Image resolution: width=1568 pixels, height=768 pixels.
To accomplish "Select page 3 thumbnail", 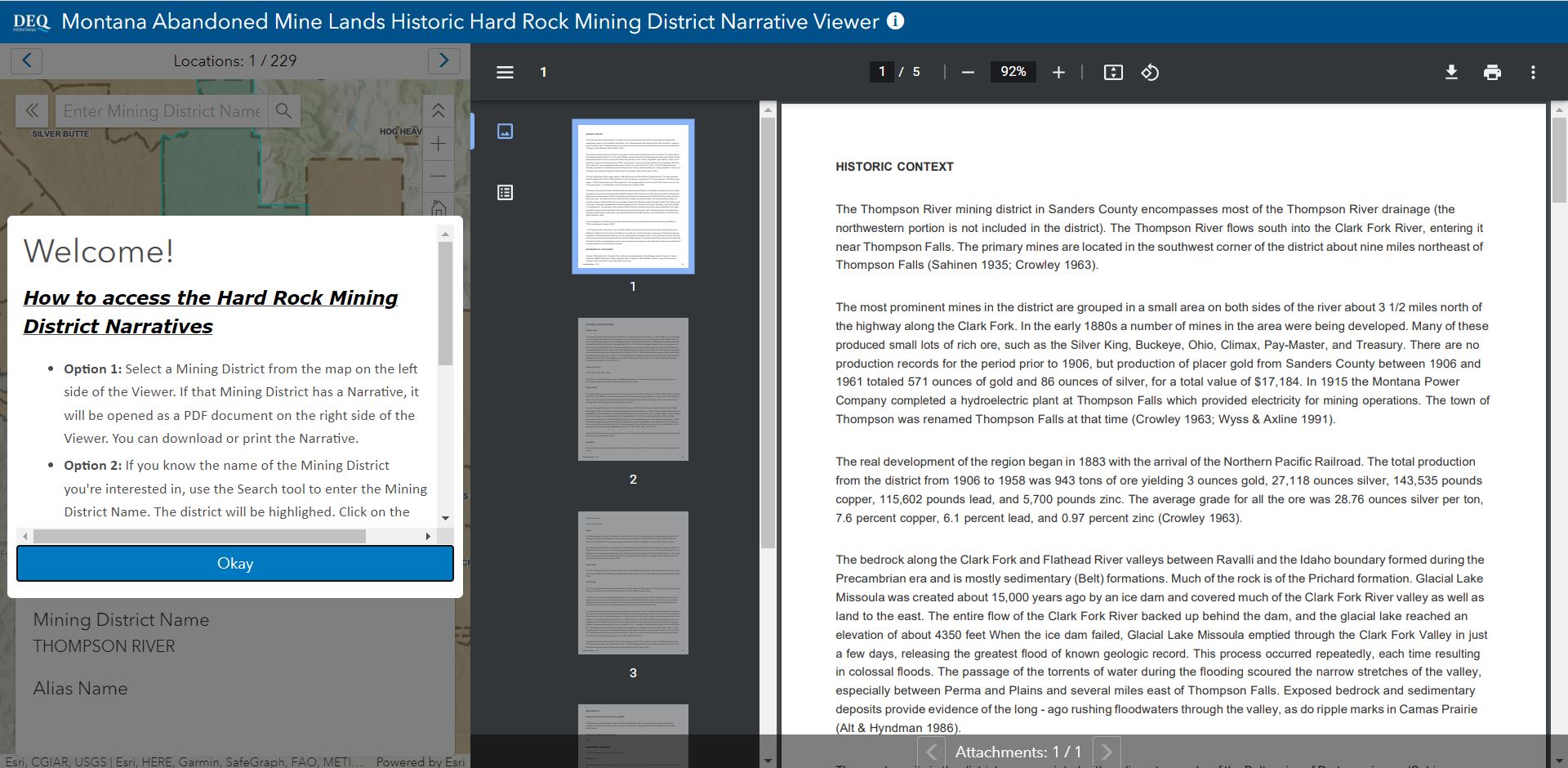I will pos(633,583).
